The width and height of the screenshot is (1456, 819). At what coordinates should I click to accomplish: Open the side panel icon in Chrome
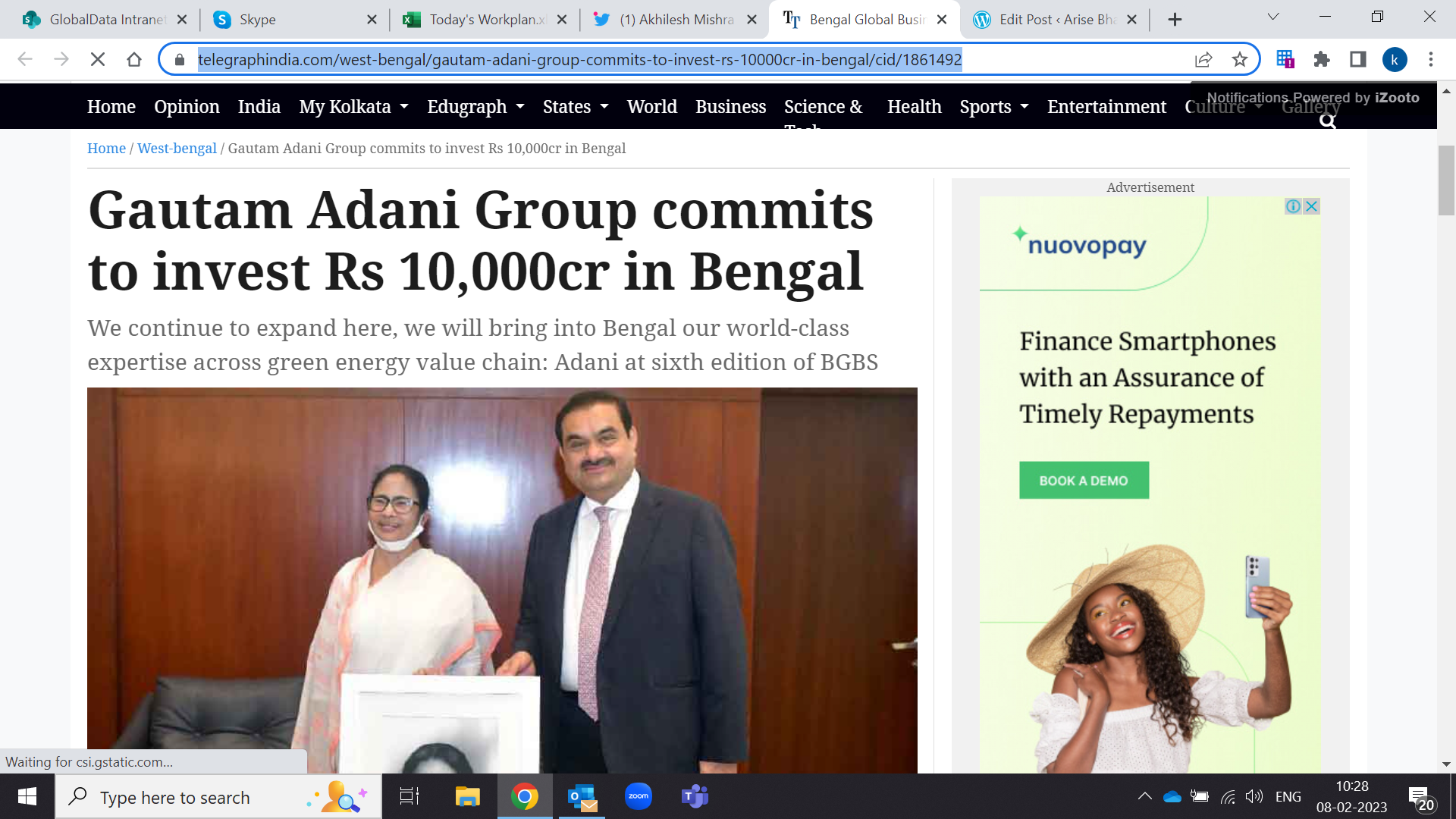coord(1358,59)
